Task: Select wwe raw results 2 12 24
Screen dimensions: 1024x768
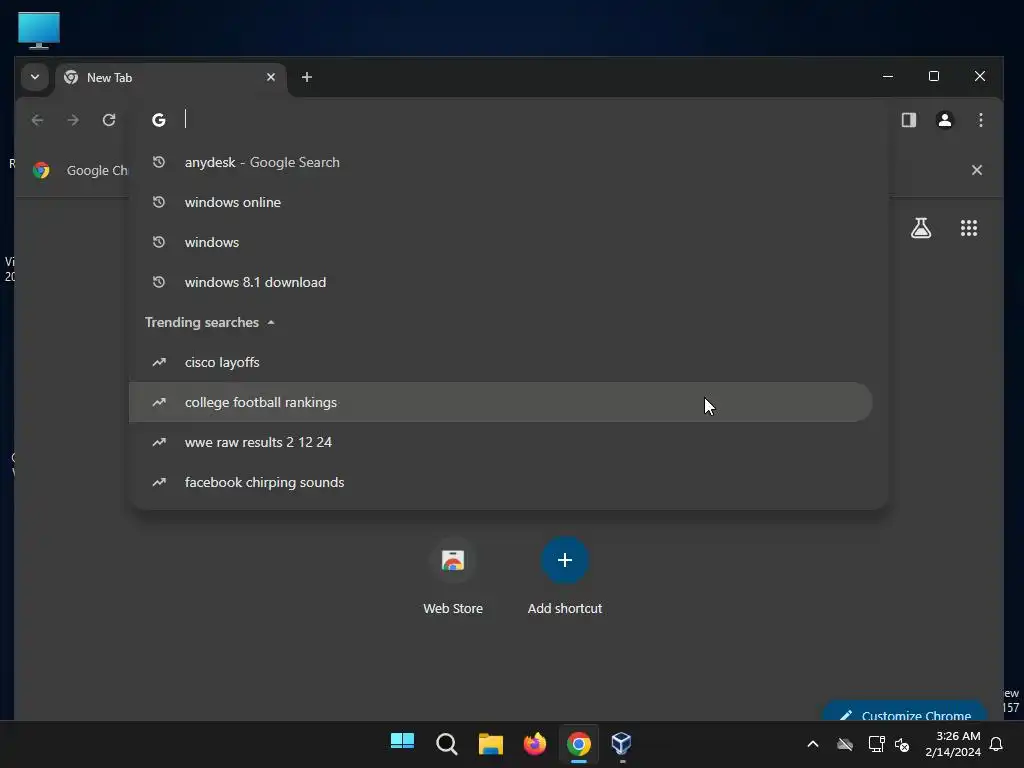Action: click(x=501, y=442)
